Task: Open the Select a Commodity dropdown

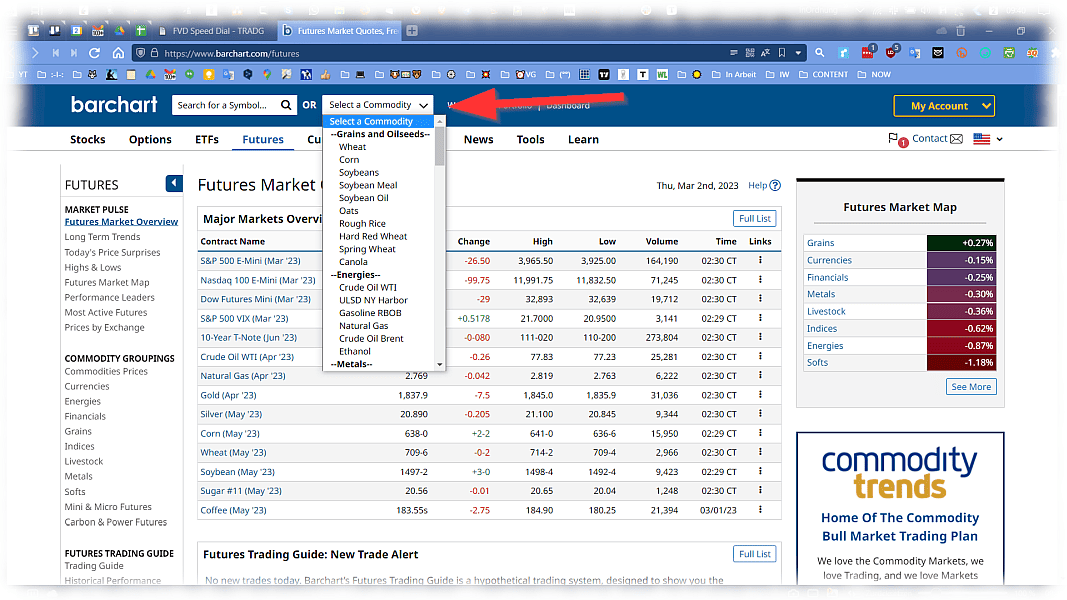Action: click(x=377, y=104)
